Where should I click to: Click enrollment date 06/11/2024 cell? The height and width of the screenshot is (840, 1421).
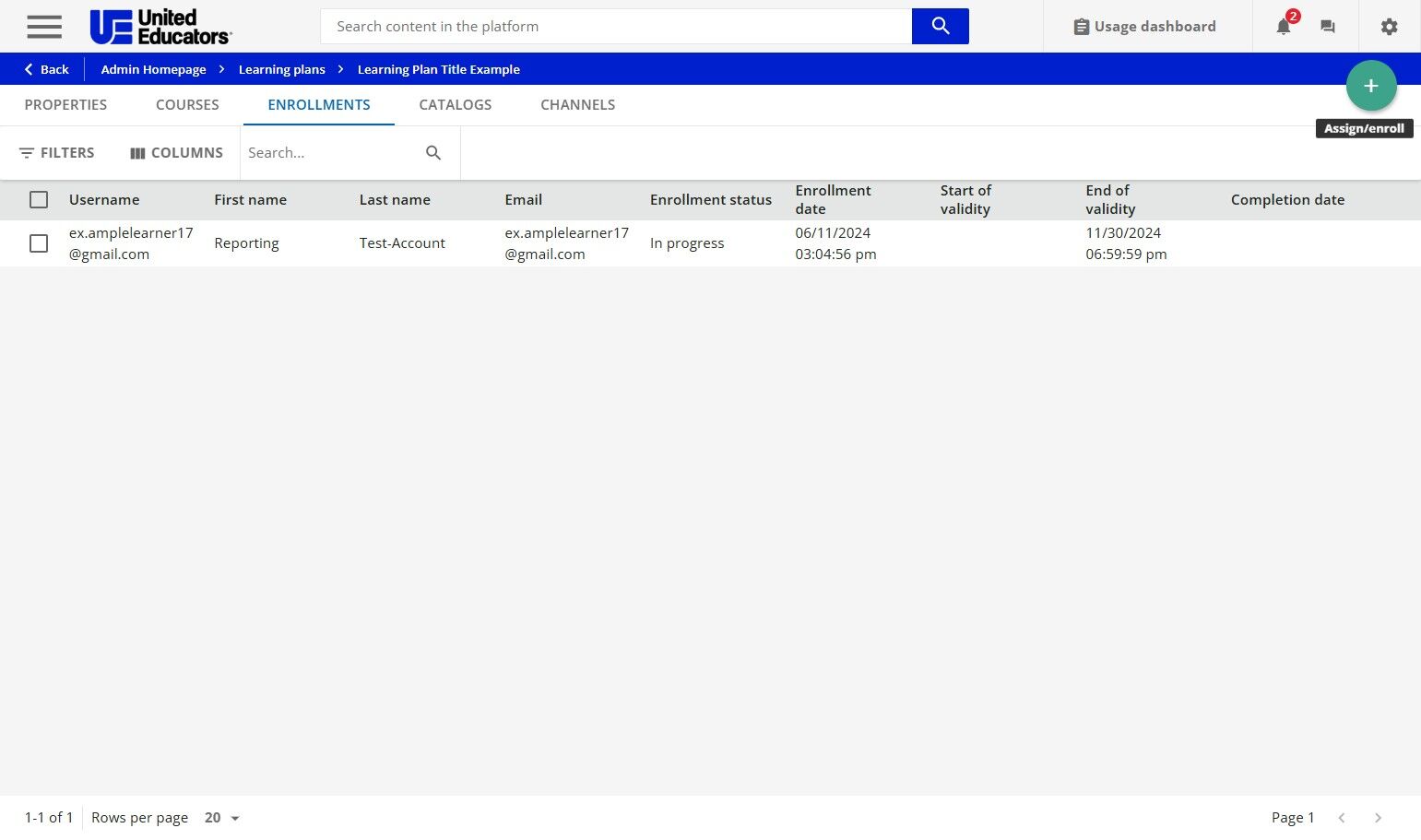[x=835, y=243]
